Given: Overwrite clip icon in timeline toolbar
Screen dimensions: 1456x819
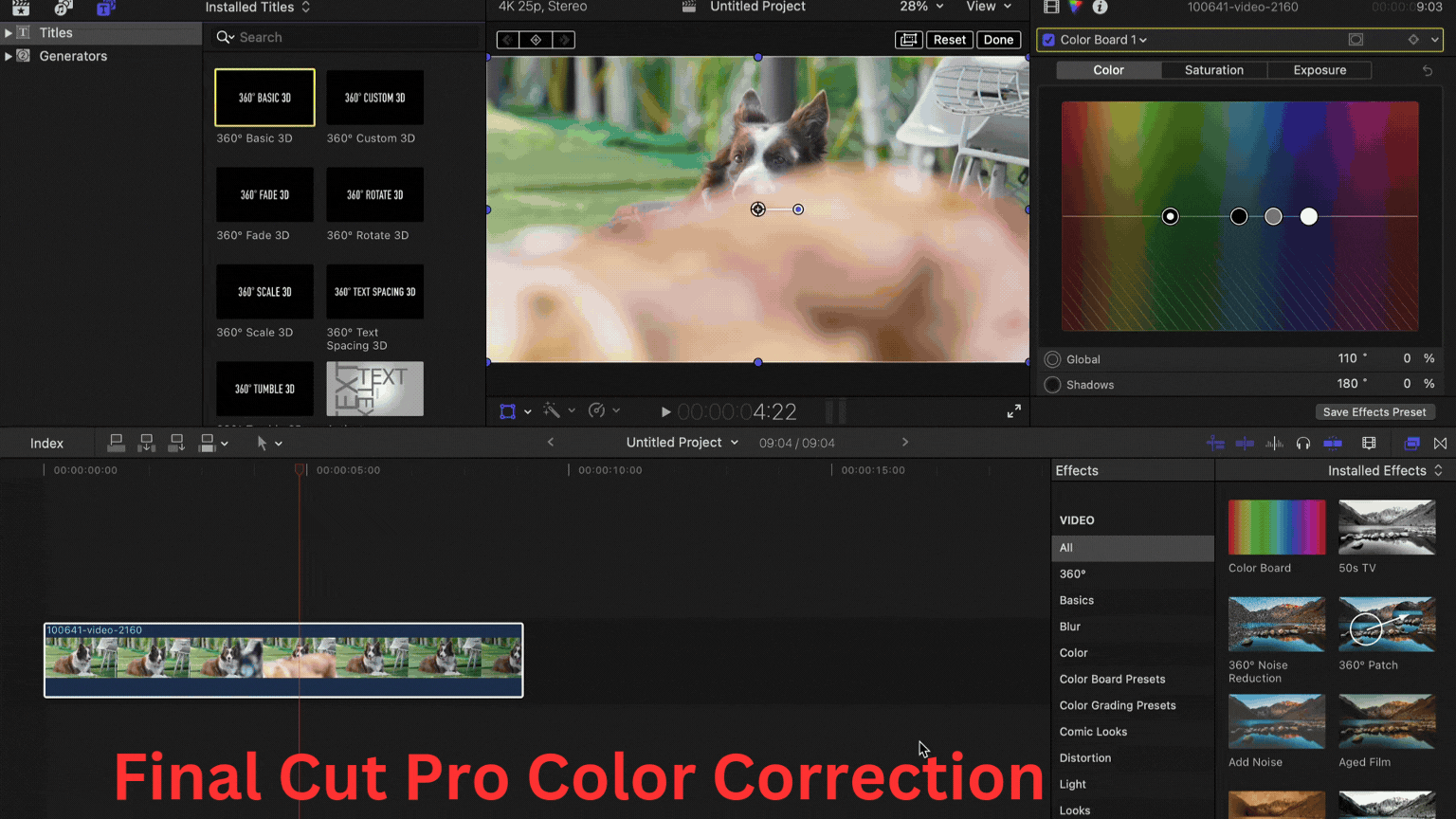Looking at the screenshot, I should 207,443.
